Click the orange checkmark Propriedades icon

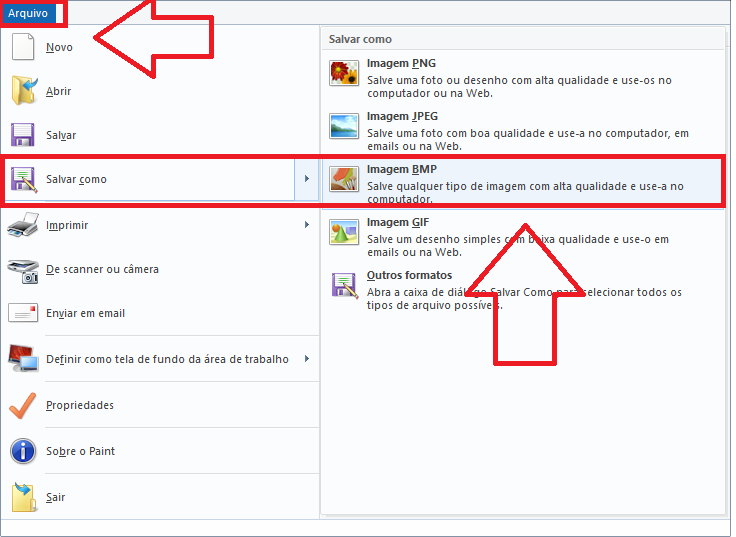23,405
